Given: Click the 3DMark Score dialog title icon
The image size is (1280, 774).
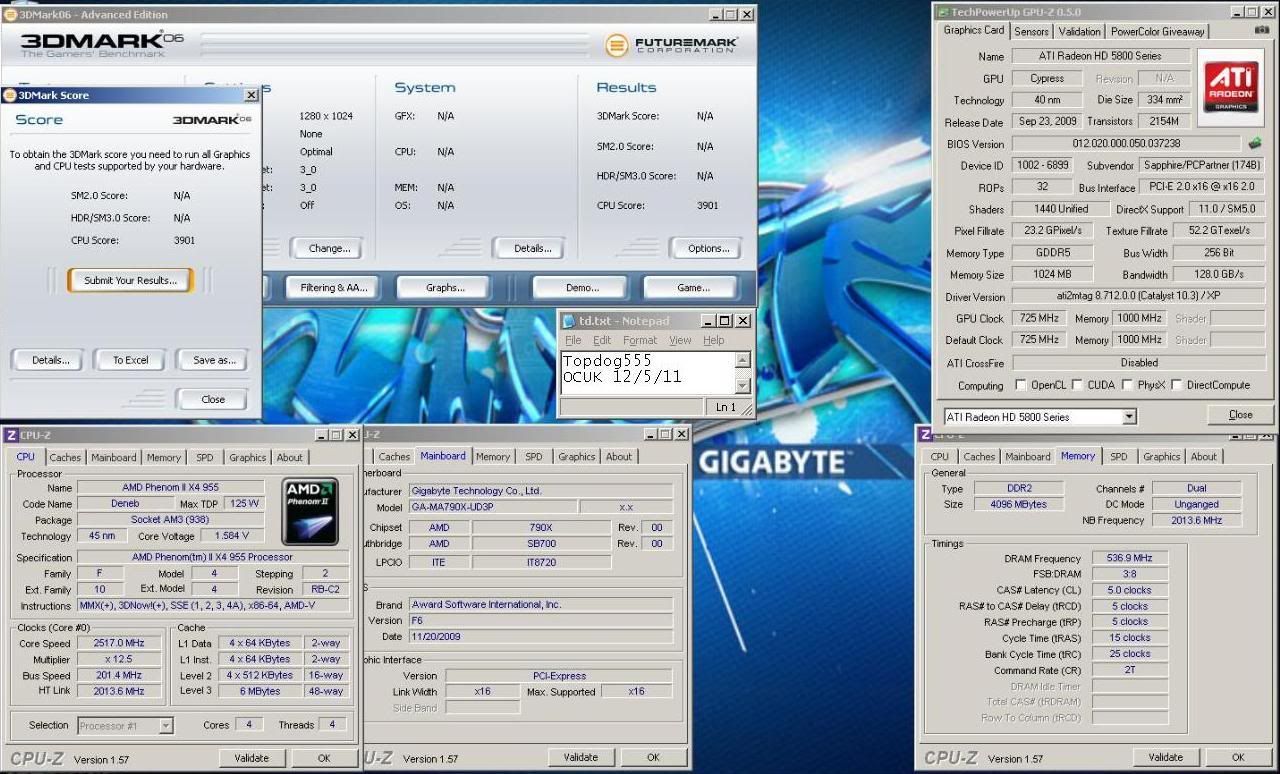Looking at the screenshot, I should 10,95.
